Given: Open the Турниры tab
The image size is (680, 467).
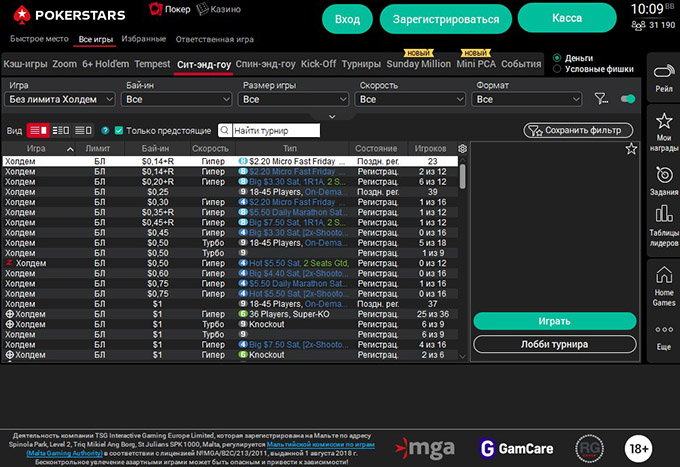Looking at the screenshot, I should [360, 64].
